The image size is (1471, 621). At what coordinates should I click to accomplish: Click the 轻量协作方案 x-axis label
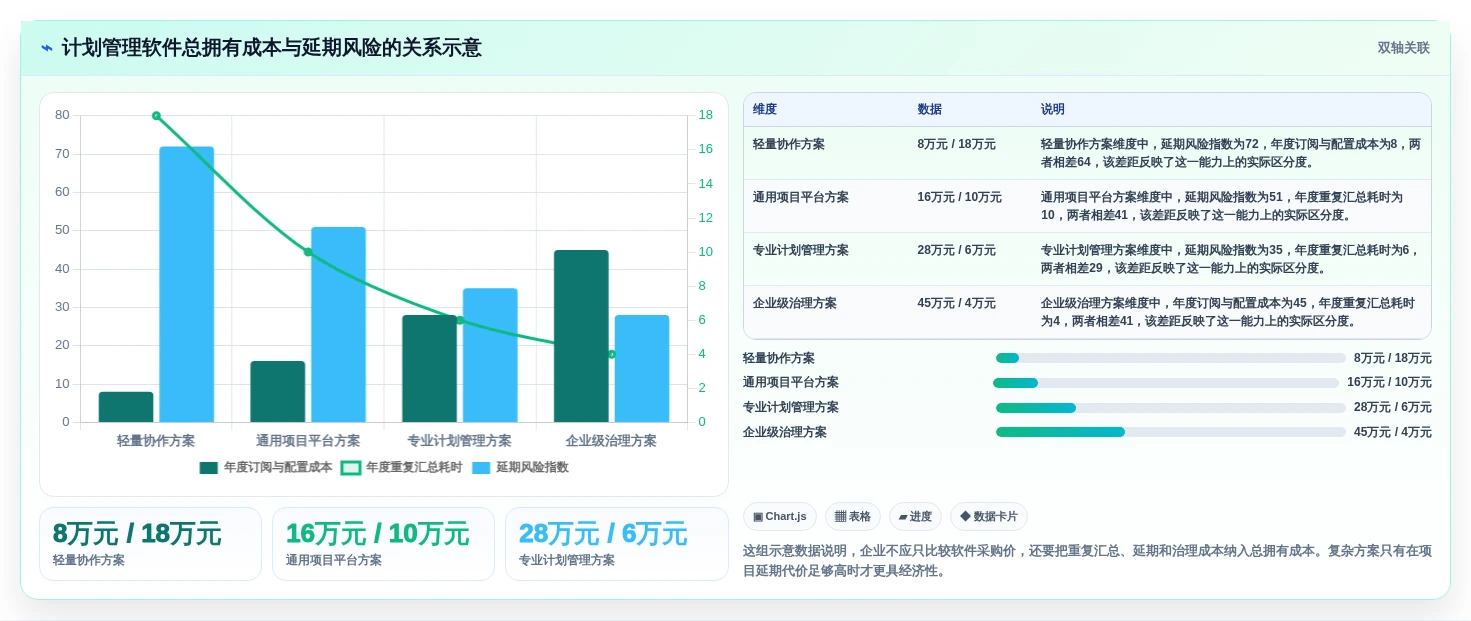click(156, 441)
